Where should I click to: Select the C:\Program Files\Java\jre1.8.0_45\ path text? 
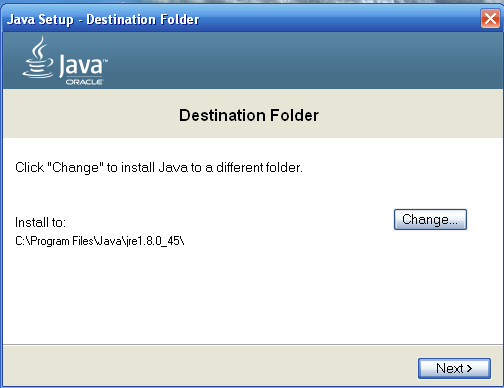[x=100, y=241]
